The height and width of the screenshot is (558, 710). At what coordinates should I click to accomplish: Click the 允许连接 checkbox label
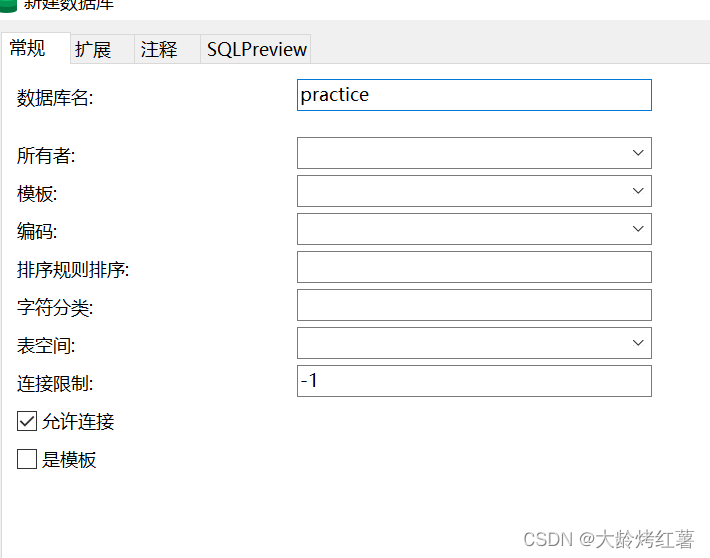(x=78, y=422)
